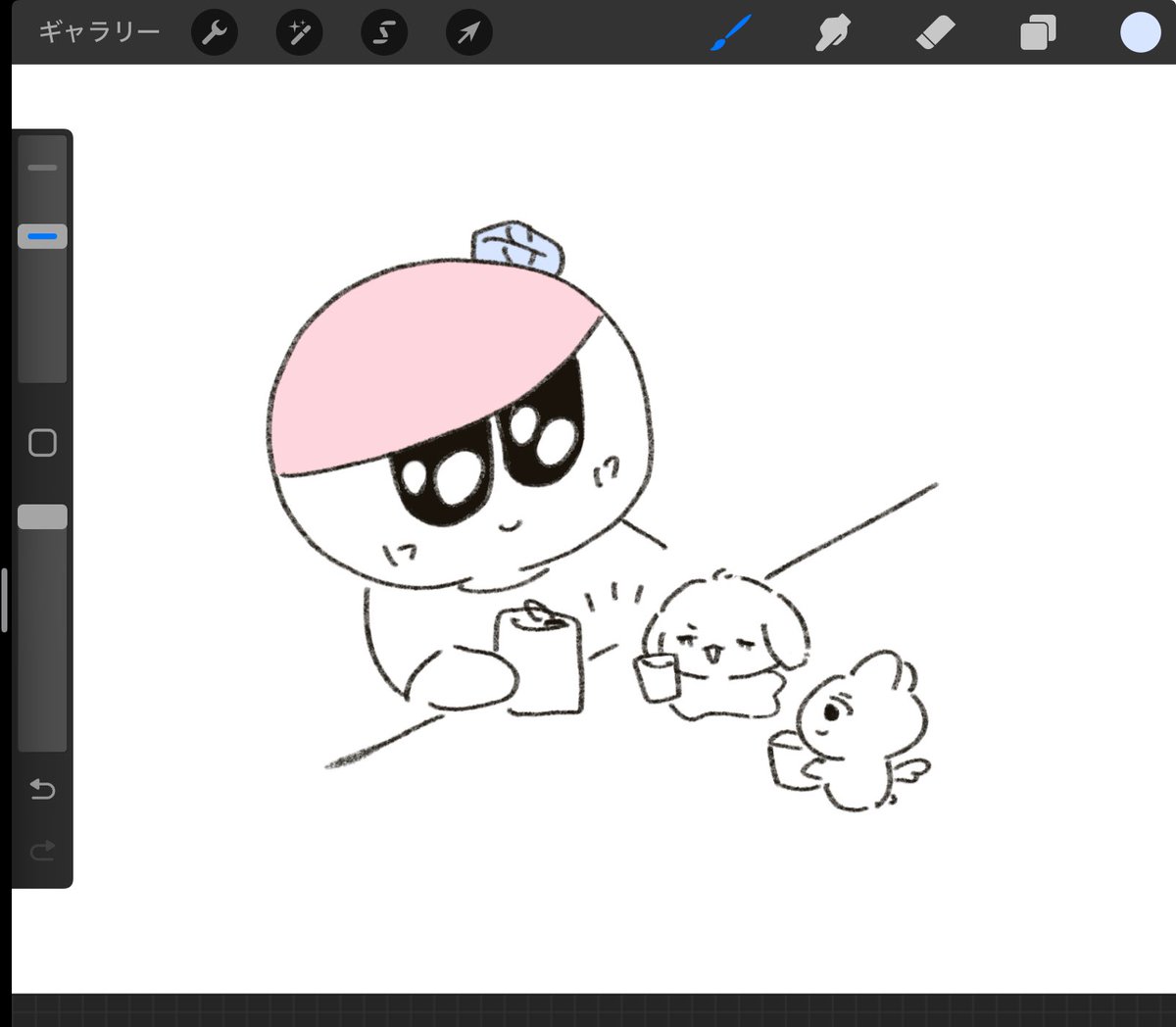
Task: Select the Eraser tool
Action: pos(935,33)
